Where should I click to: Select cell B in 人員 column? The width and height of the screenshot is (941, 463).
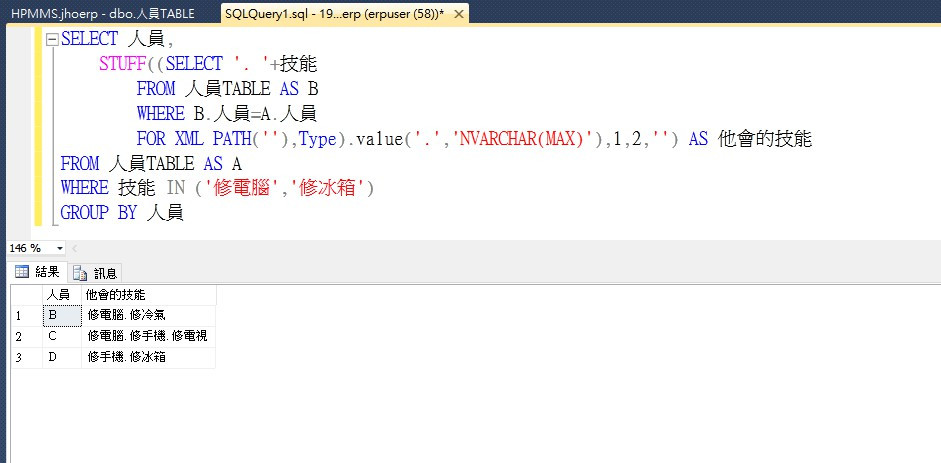pyautogui.click(x=62, y=316)
